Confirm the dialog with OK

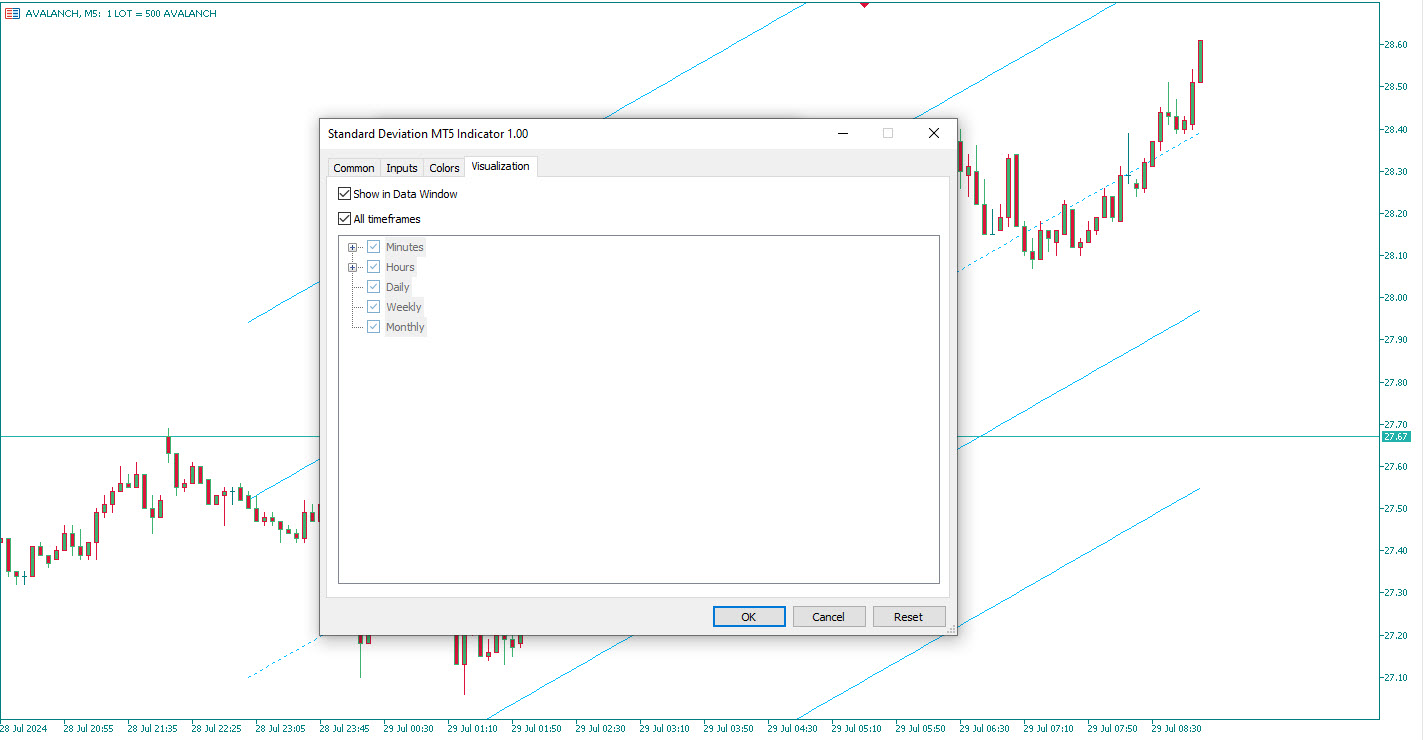point(749,617)
